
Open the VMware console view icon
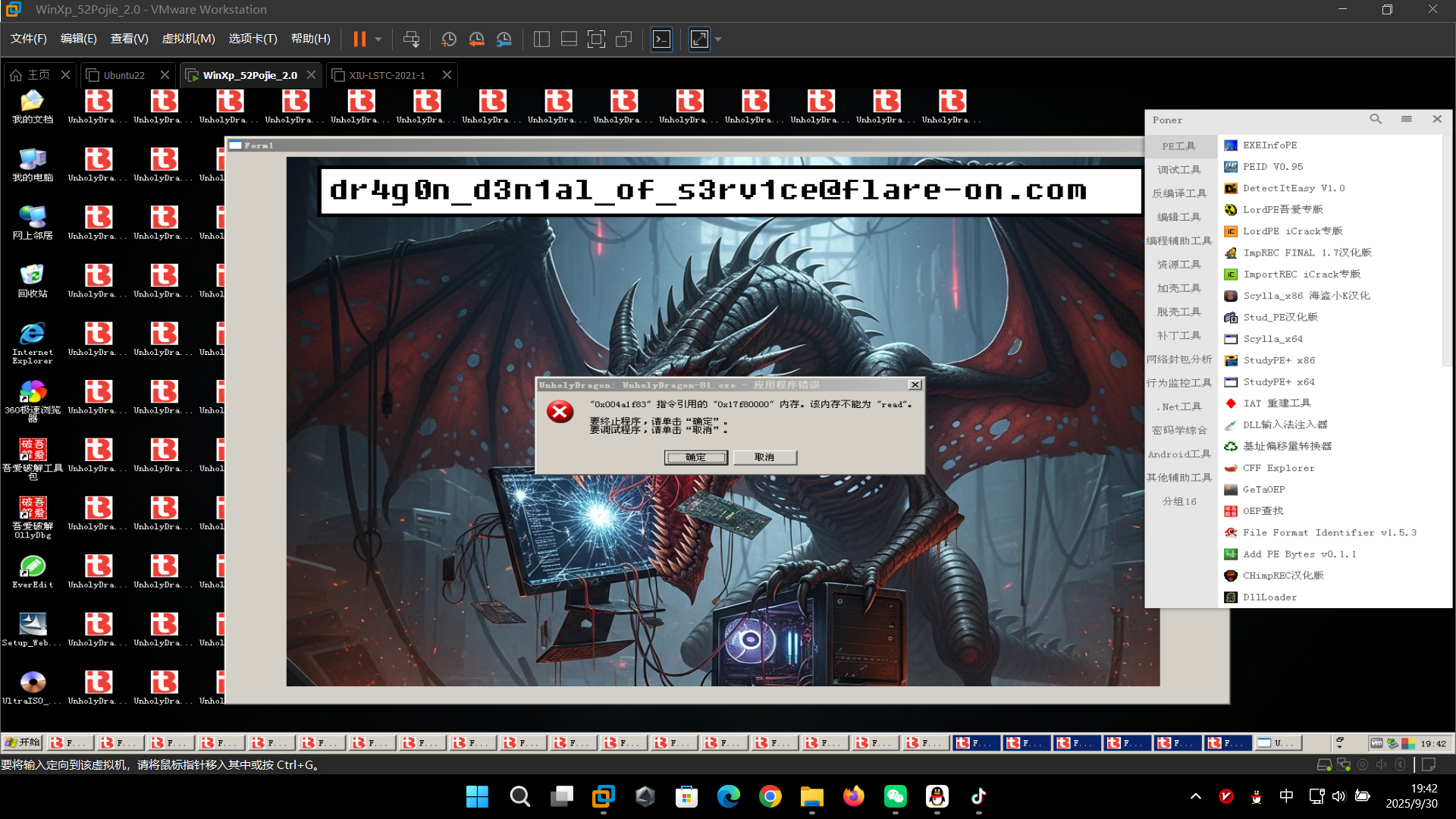pos(661,39)
